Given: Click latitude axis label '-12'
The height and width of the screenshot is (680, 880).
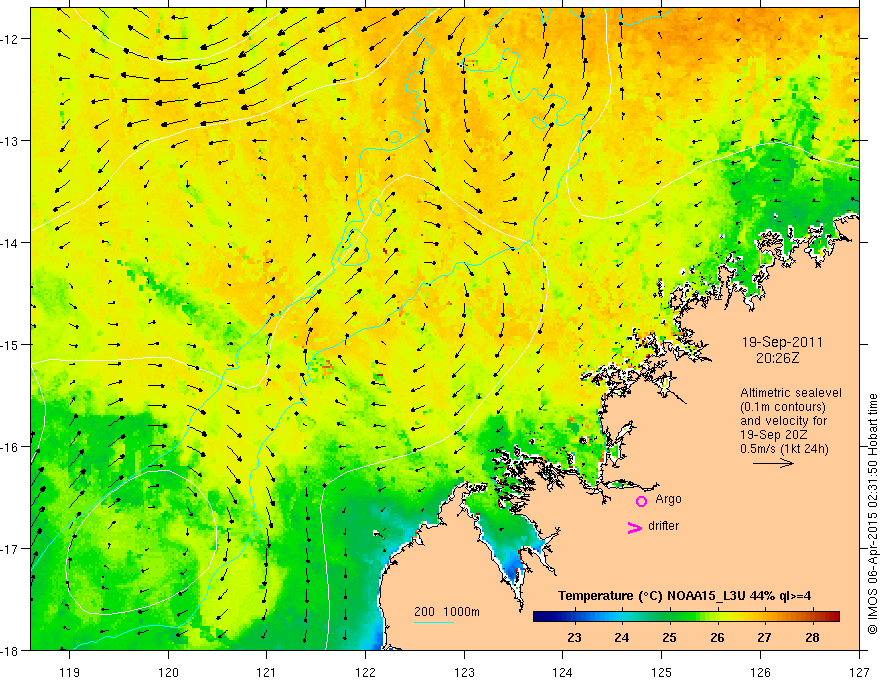Looking at the screenshot, I should coord(10,39).
